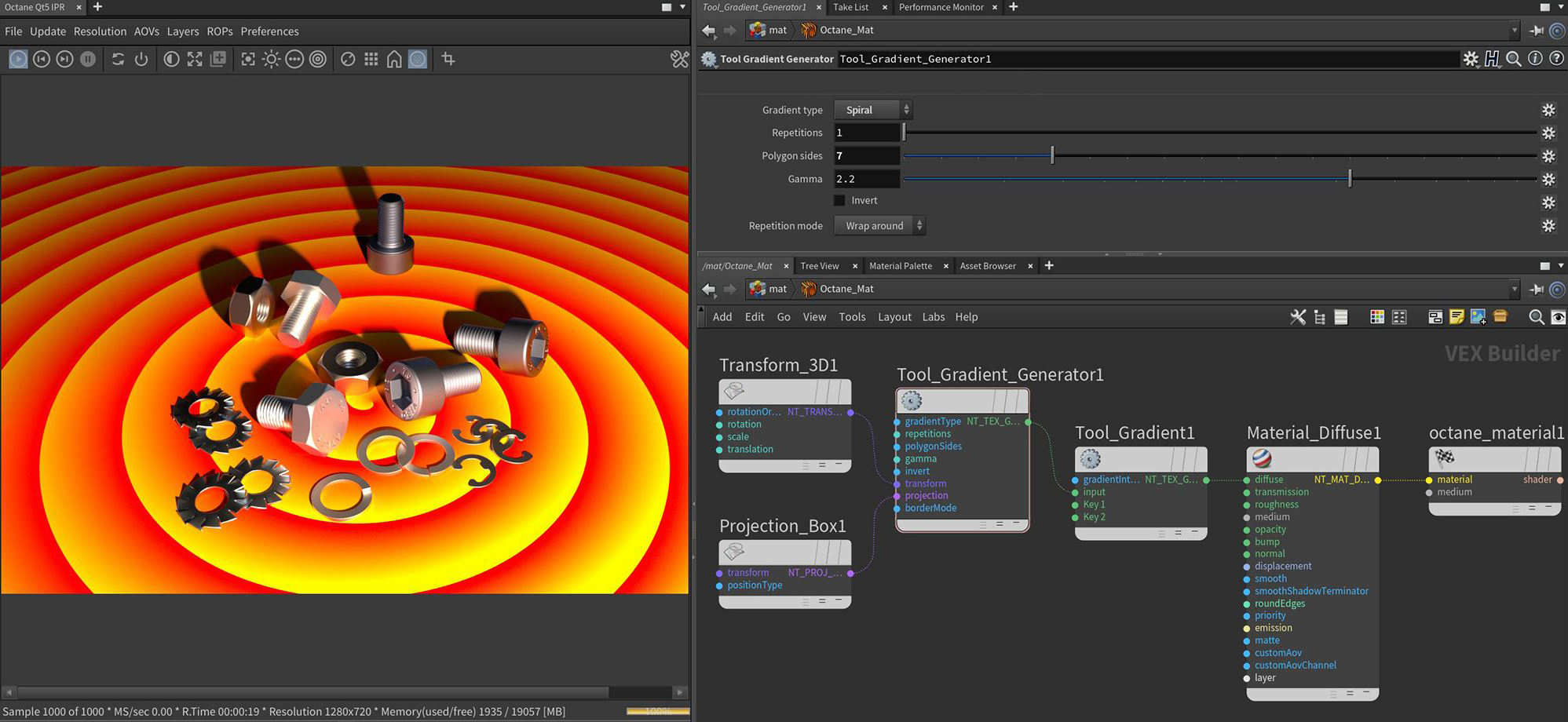Pause the IPR render
This screenshot has height=722, width=1568.
pos(88,59)
